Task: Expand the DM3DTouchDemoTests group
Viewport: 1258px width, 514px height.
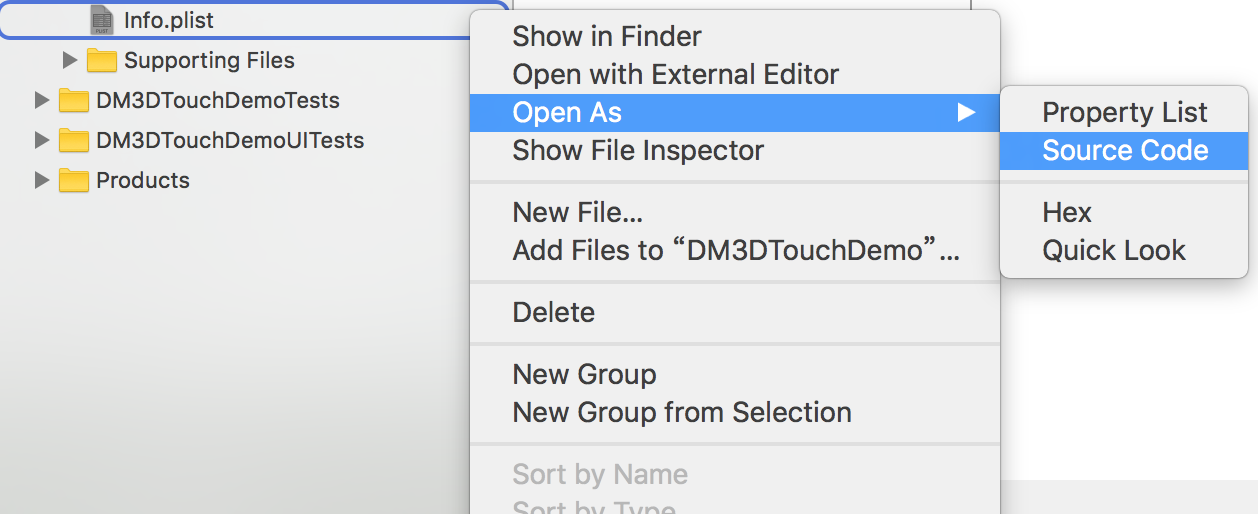Action: [x=41, y=101]
